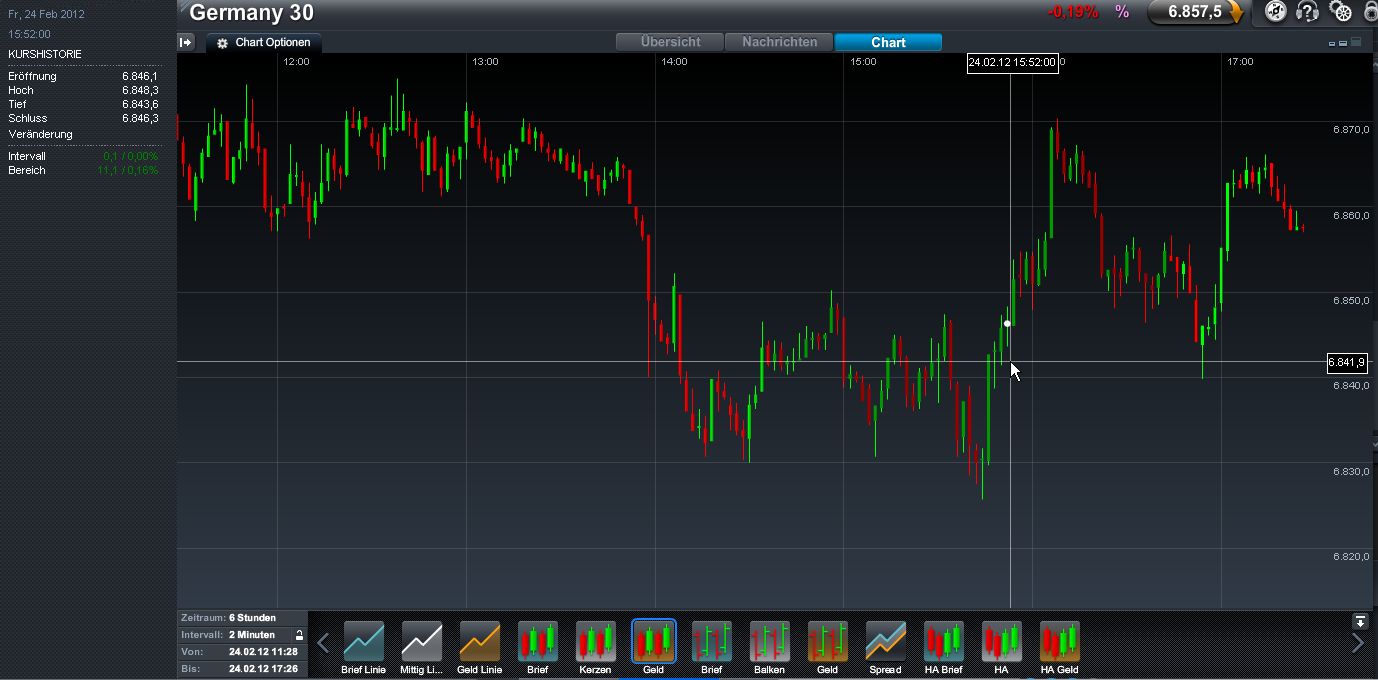Select the Spread chart type
This screenshot has width=1378, height=680.
(885, 642)
